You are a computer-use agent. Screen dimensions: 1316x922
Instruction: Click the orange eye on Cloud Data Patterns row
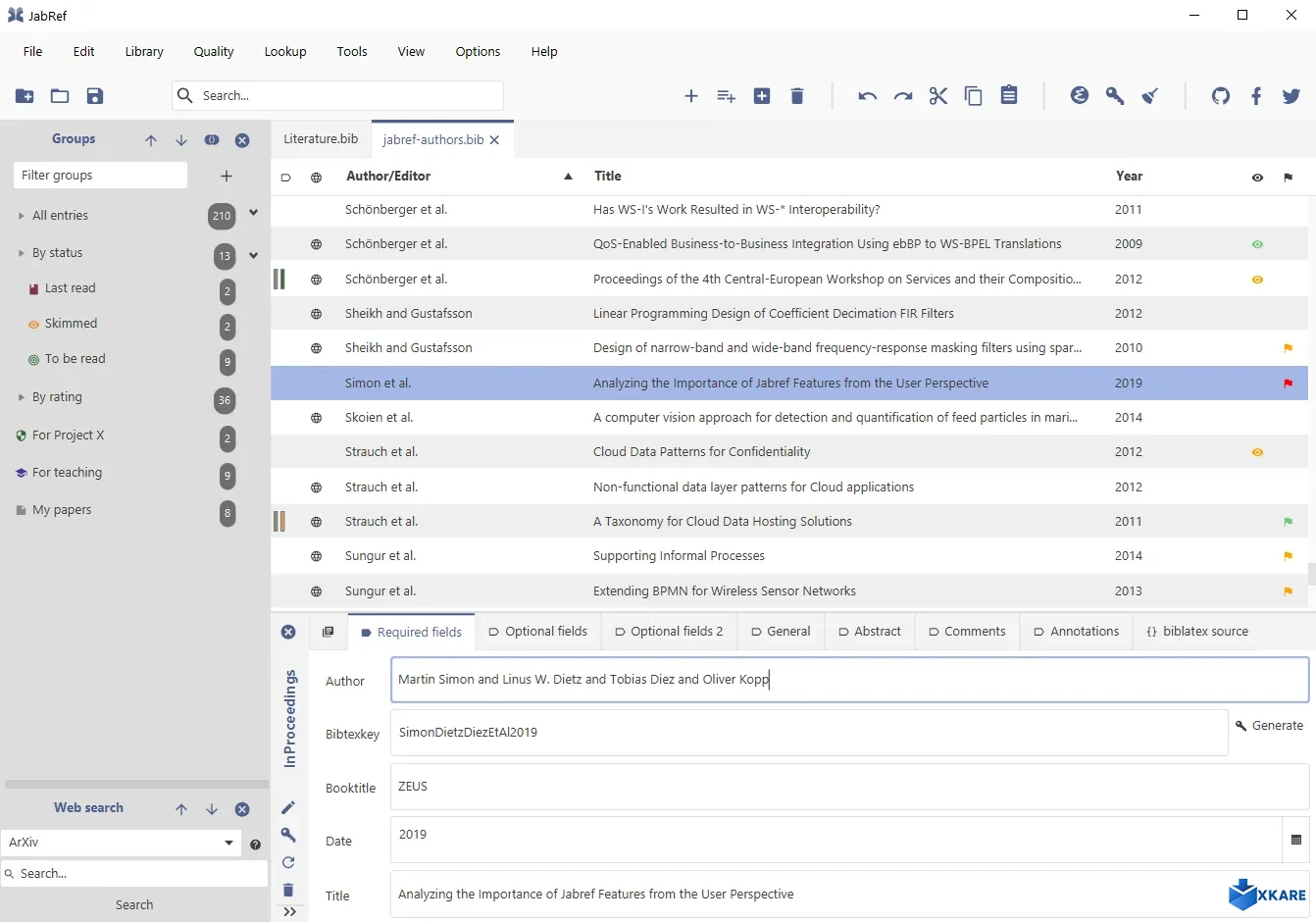tap(1257, 452)
